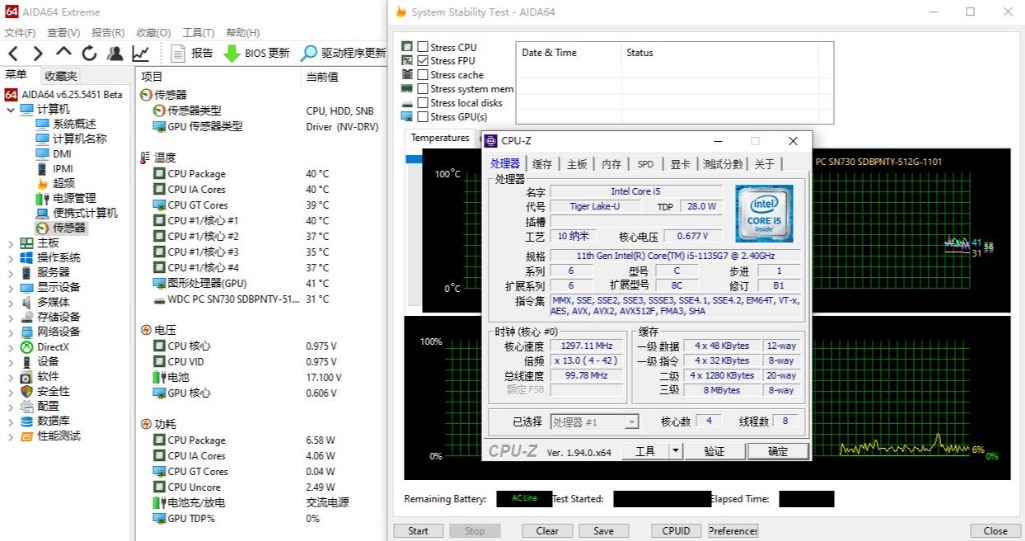This screenshot has width=1025, height=541.
Task: Enable the Stress CPU checkbox
Action: pos(423,47)
